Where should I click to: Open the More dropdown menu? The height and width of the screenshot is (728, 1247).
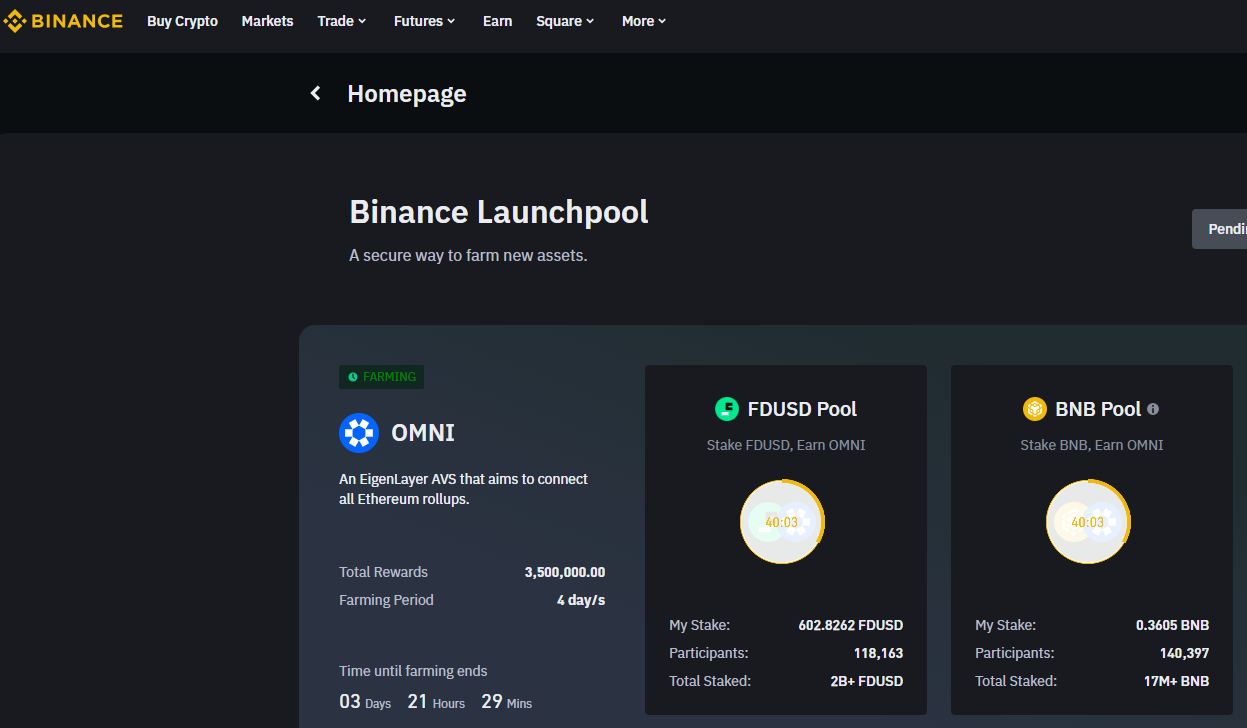click(x=643, y=21)
